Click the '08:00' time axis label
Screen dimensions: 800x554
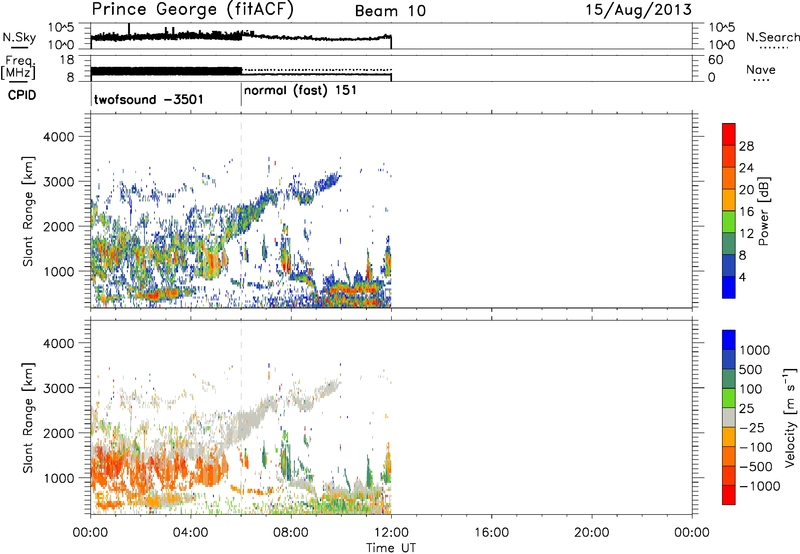pos(290,533)
